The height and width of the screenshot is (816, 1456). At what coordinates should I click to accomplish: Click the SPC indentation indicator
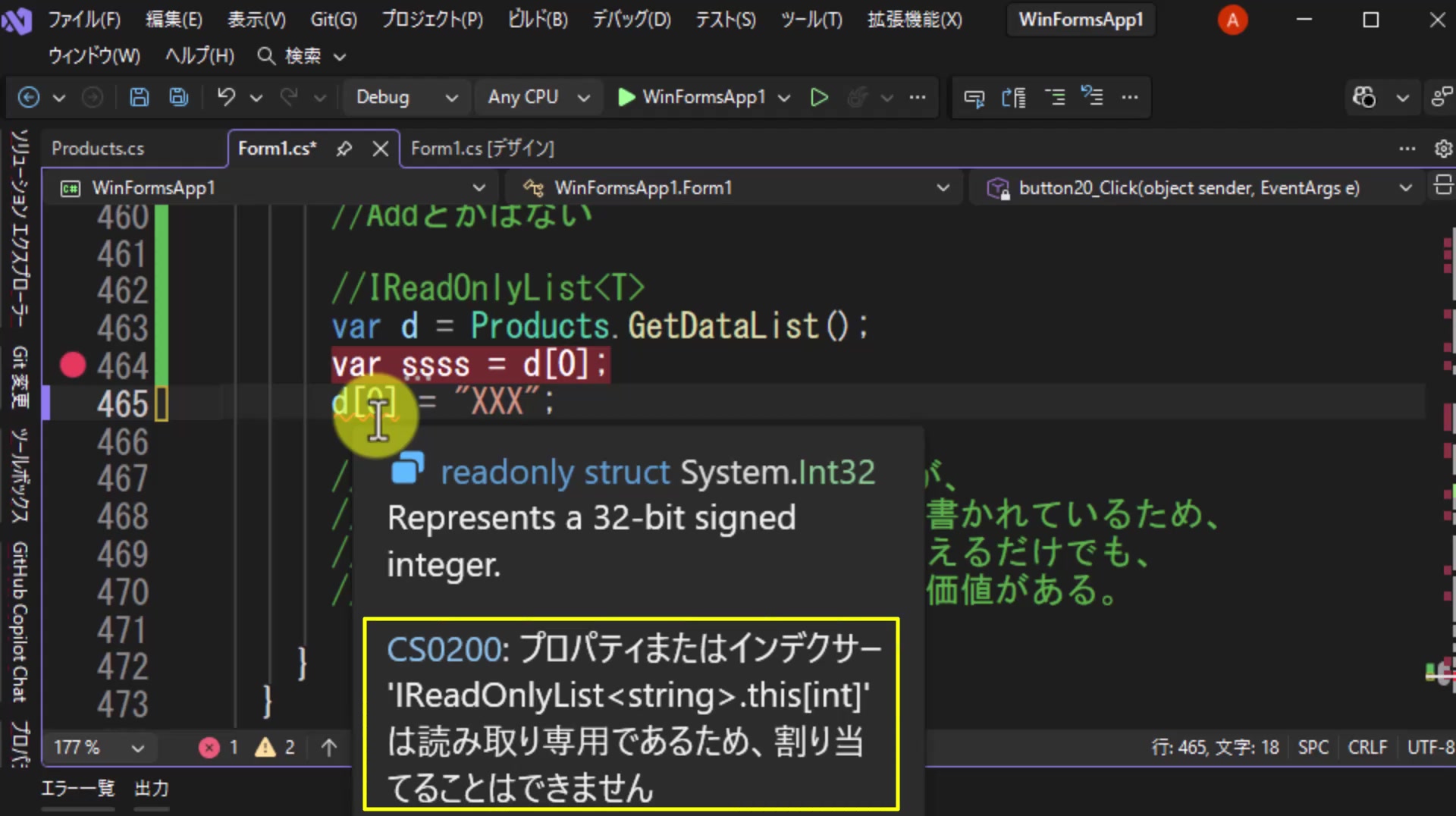click(x=1313, y=748)
